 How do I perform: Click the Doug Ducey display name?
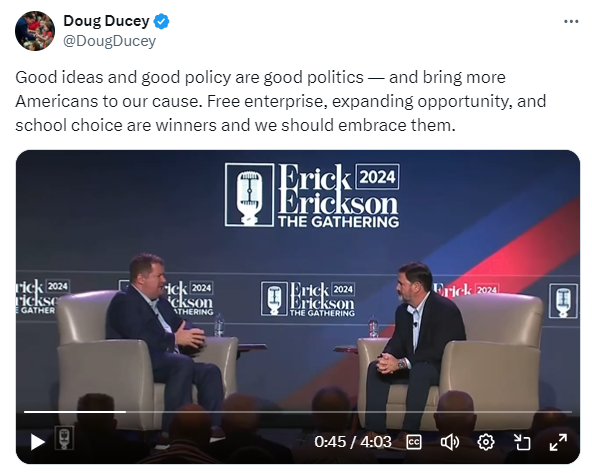[x=106, y=21]
